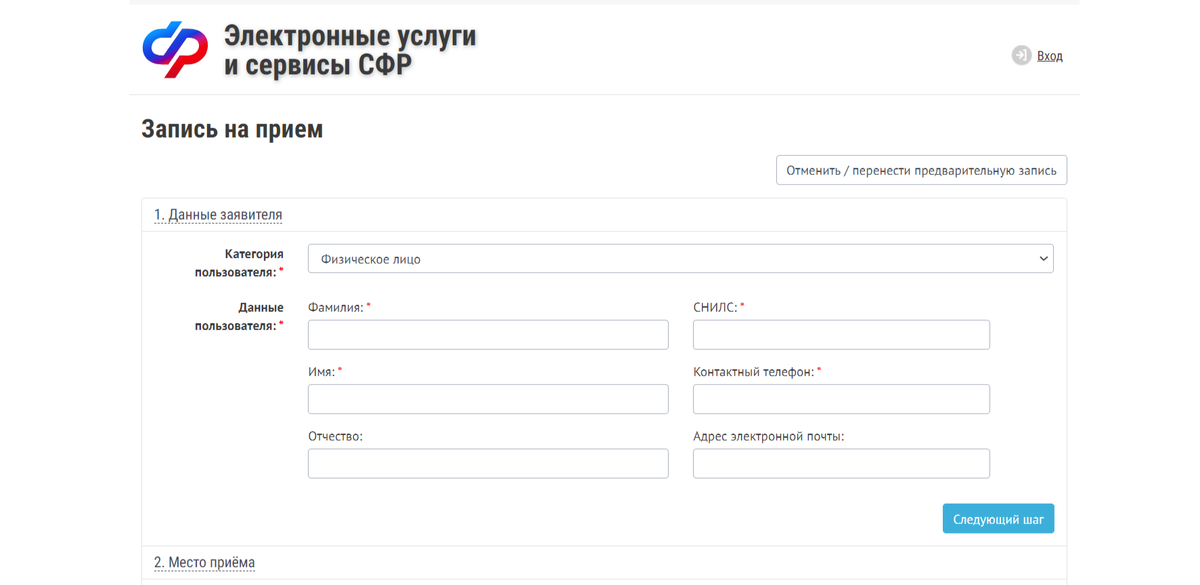Open the Вход login link

pyautogui.click(x=1049, y=56)
